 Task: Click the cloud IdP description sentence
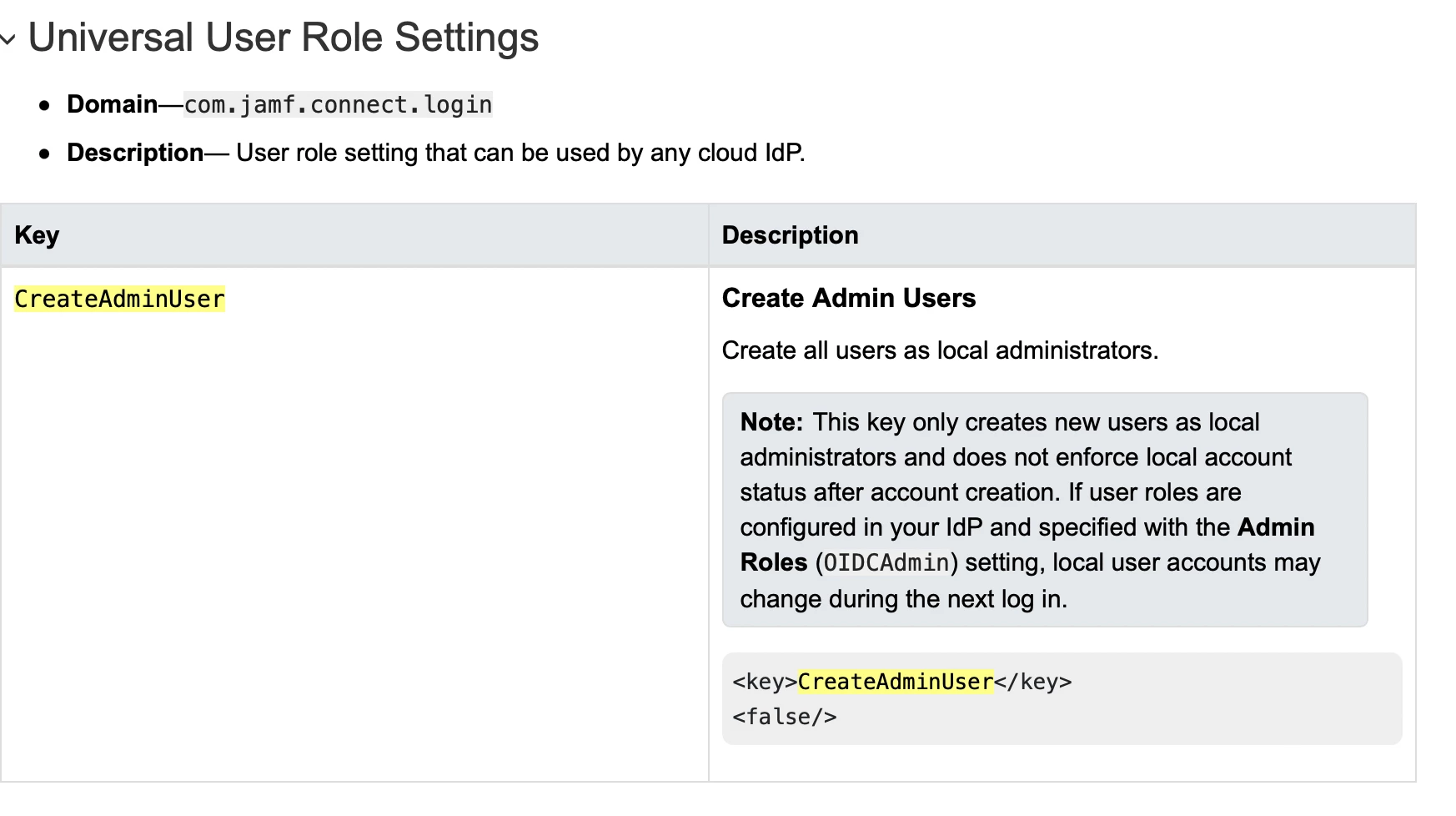coord(520,153)
